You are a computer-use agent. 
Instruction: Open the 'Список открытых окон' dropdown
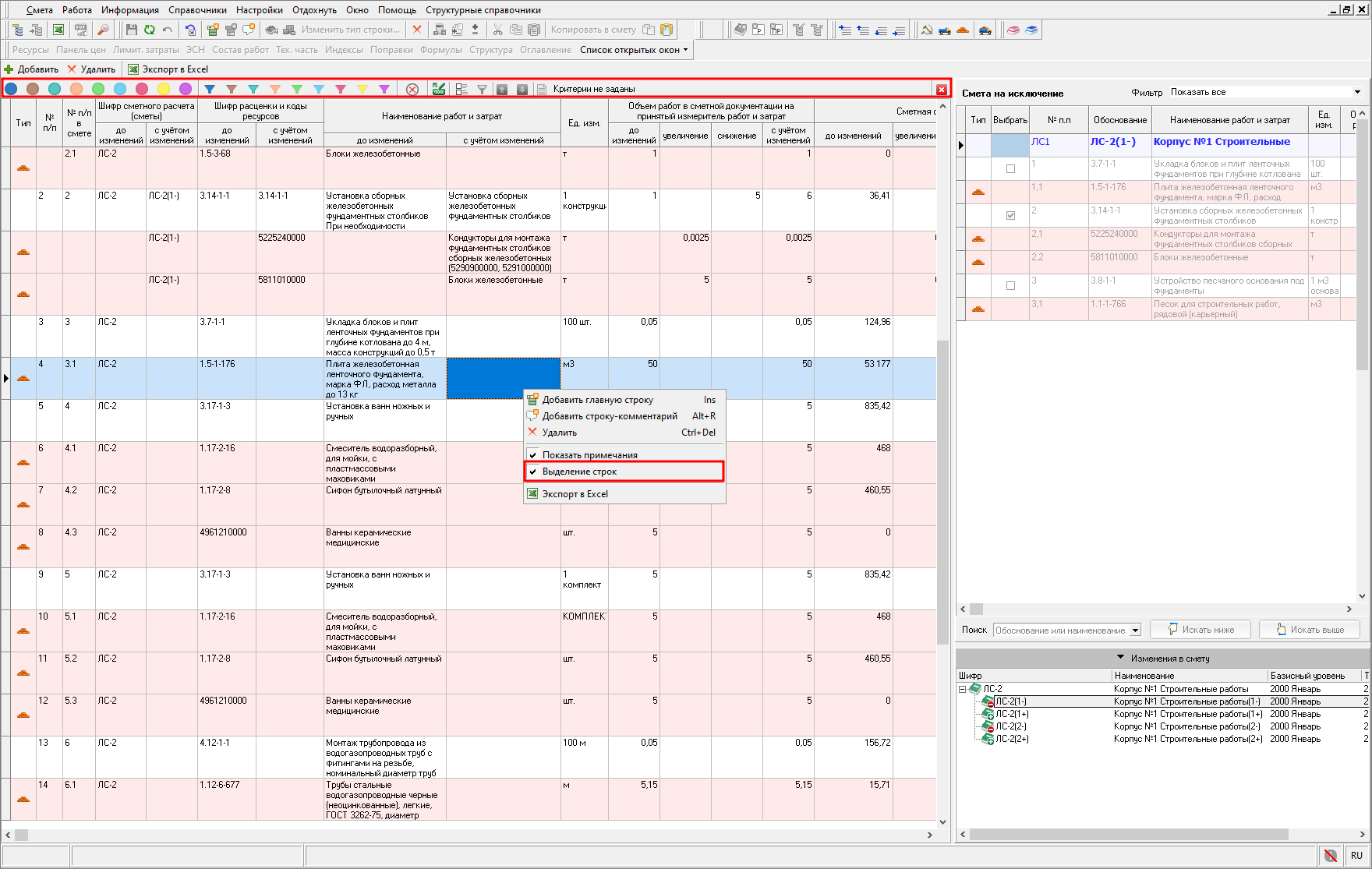tap(635, 50)
